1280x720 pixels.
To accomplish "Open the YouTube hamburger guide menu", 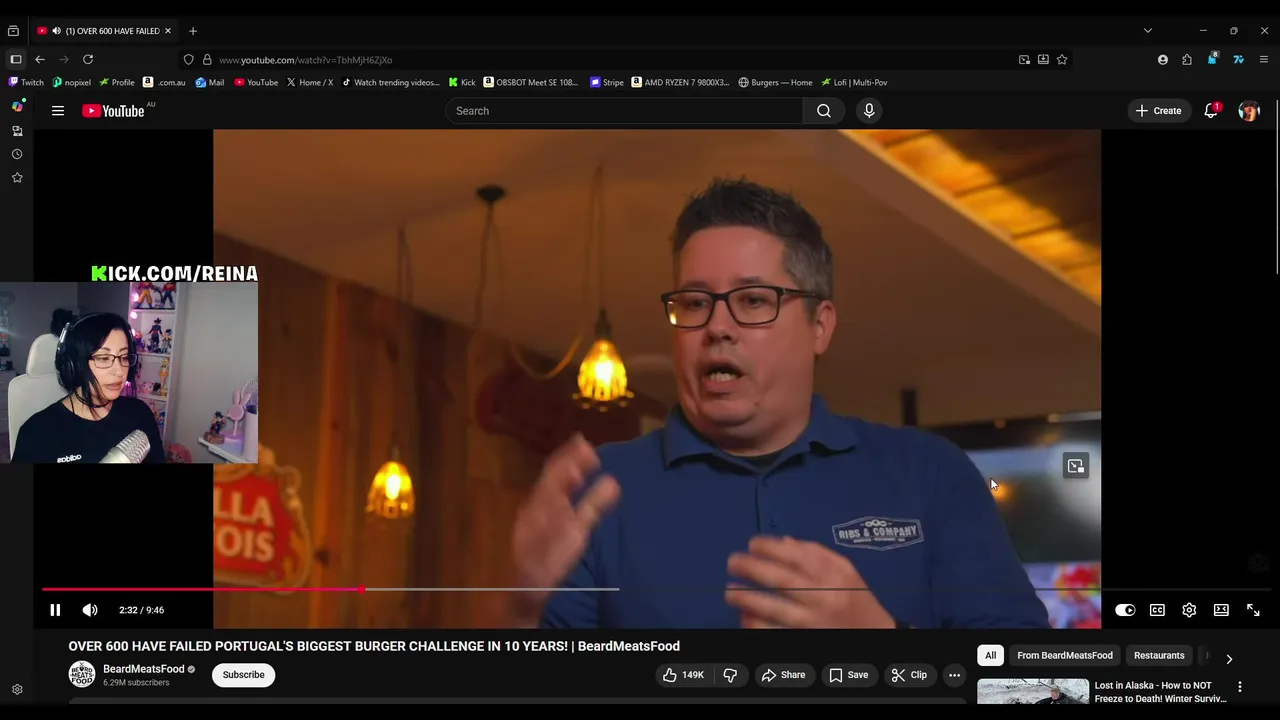I will click(x=58, y=111).
